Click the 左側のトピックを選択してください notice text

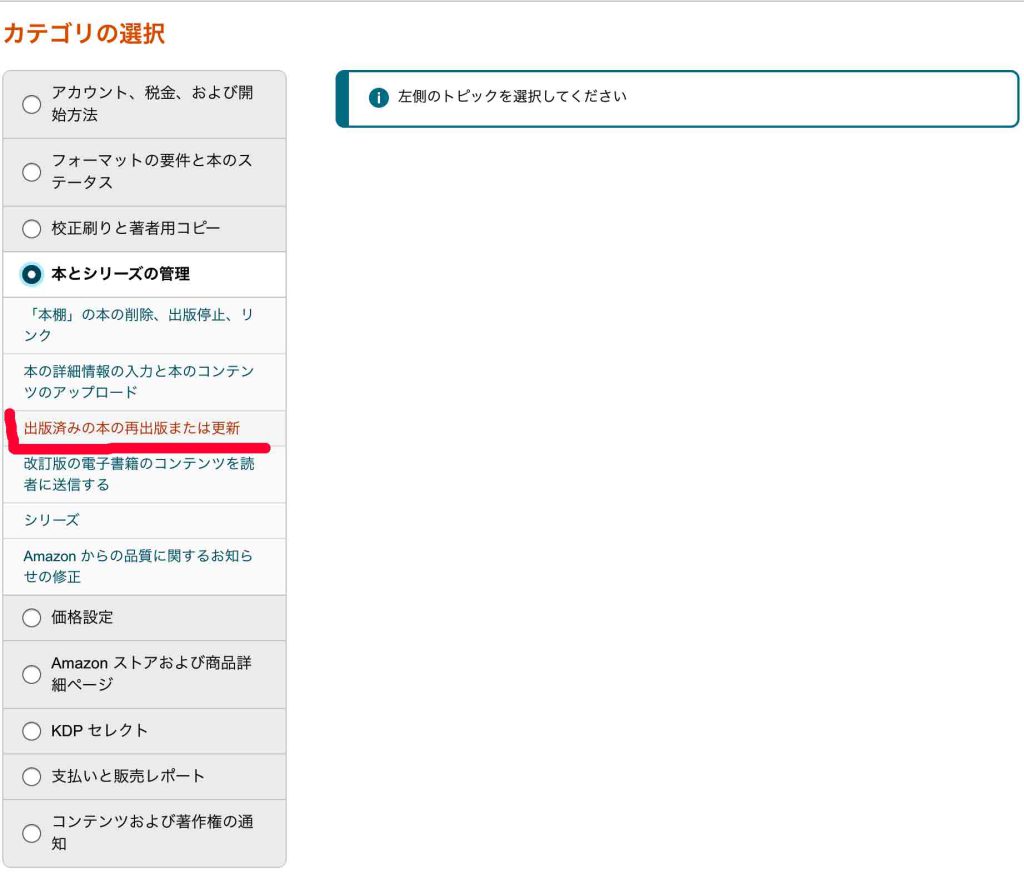click(512, 97)
